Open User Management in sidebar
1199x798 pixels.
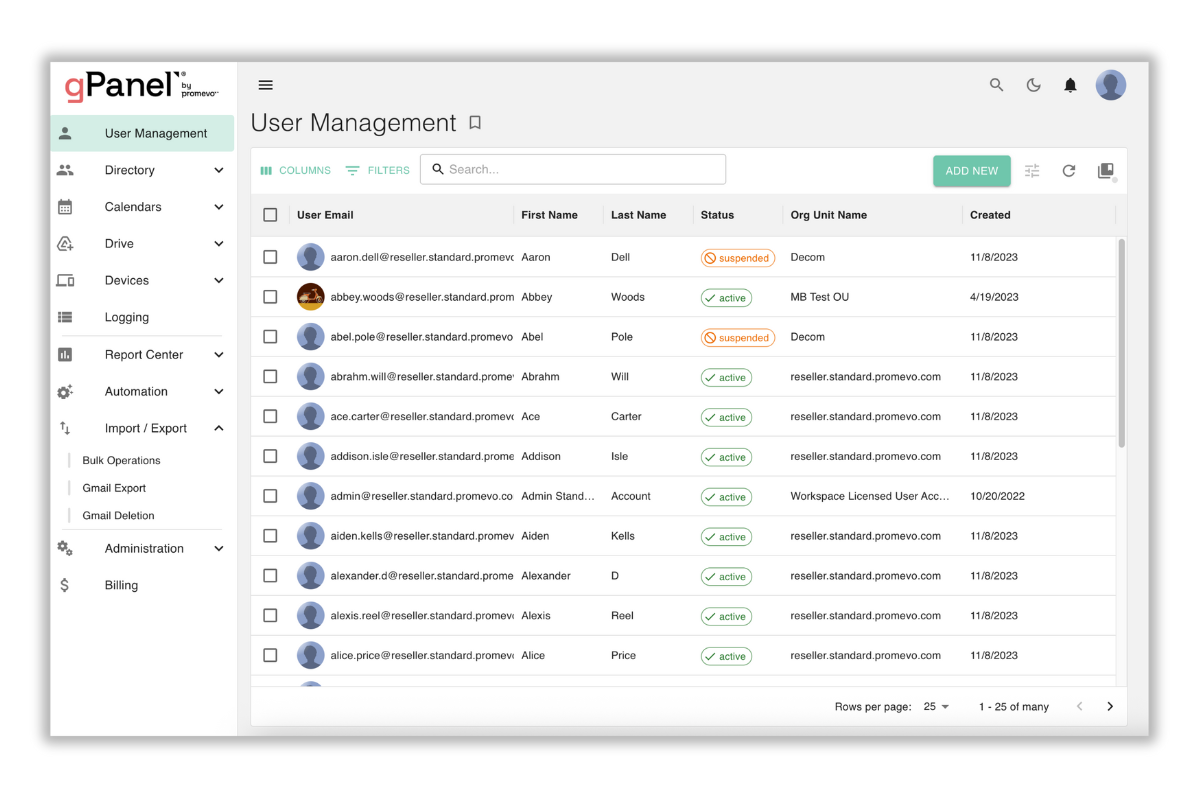tap(142, 133)
